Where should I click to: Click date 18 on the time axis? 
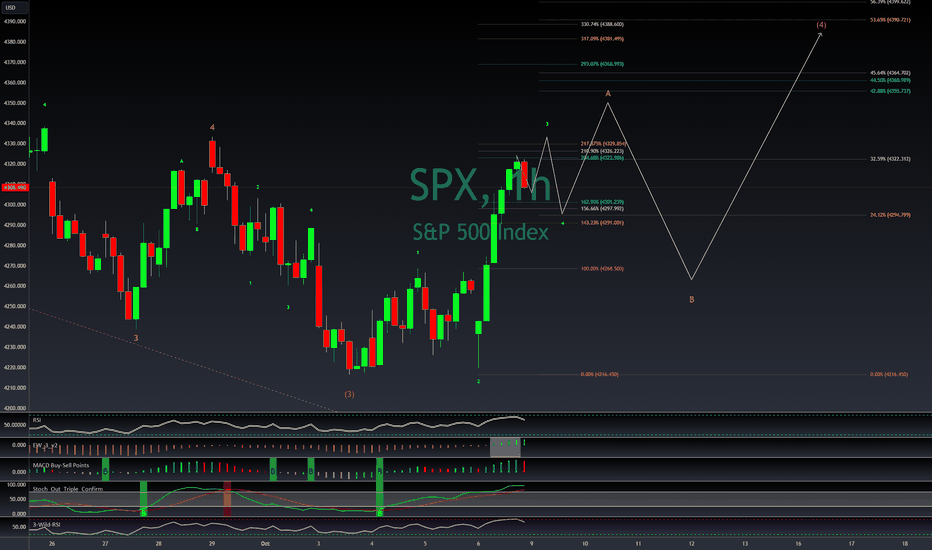coord(905,543)
